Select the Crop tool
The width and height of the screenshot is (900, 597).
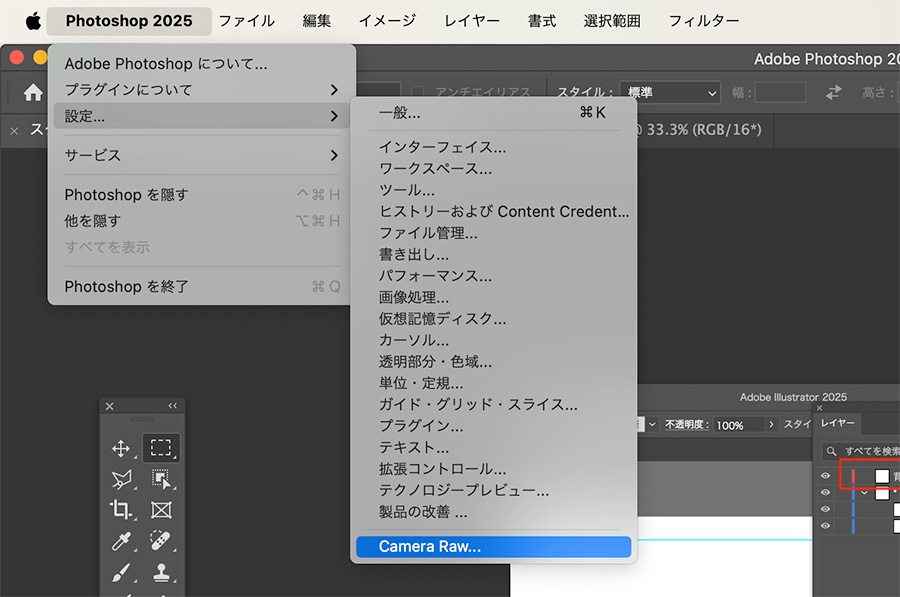click(x=121, y=510)
